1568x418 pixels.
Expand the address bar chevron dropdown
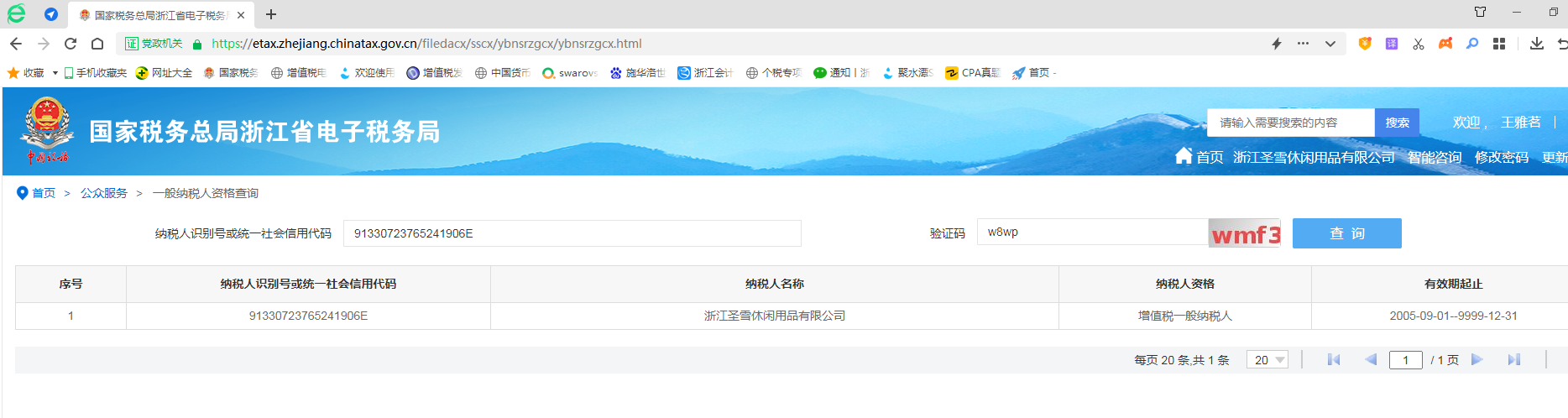pos(1330,44)
